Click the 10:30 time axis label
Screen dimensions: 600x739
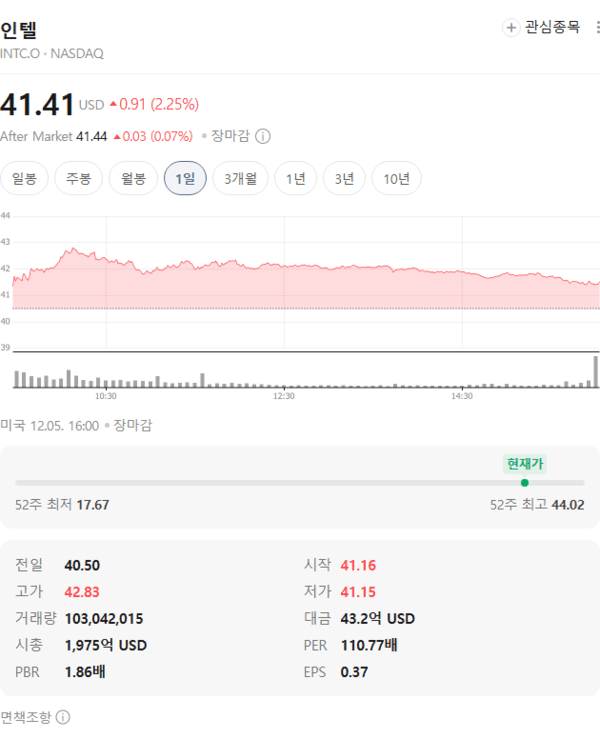point(106,396)
